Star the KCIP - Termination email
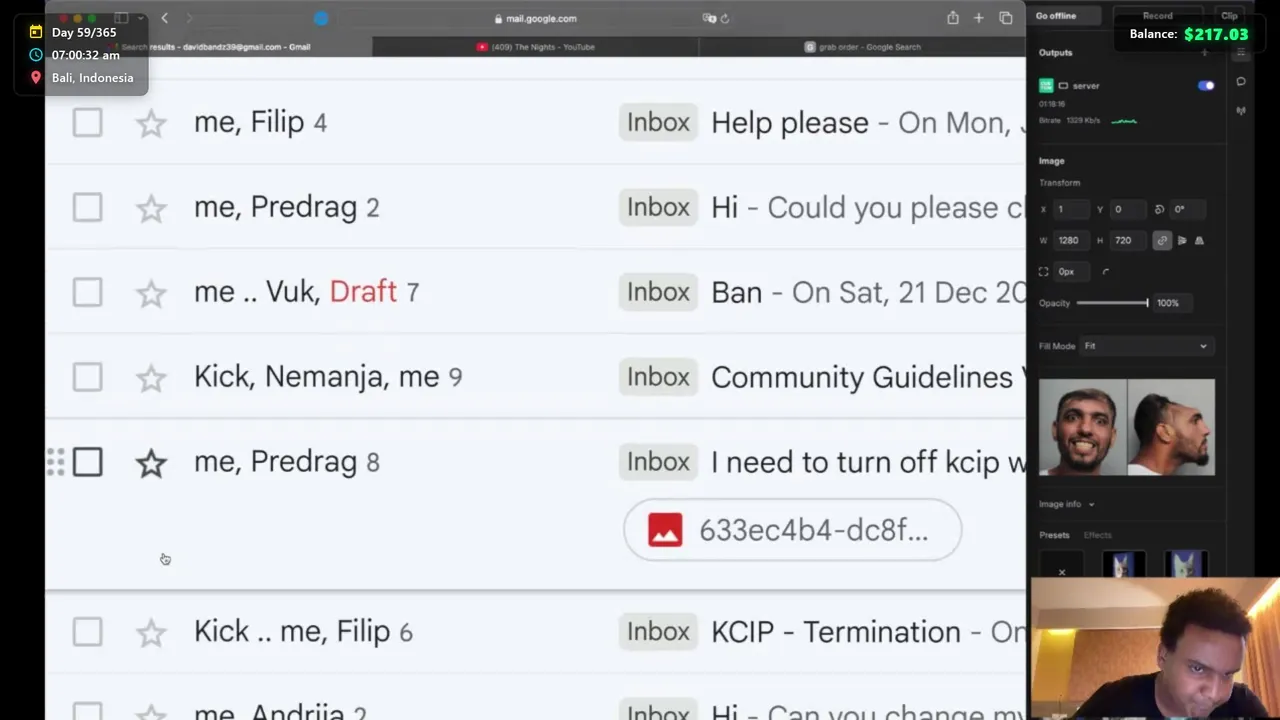1280x720 pixels. point(151,633)
